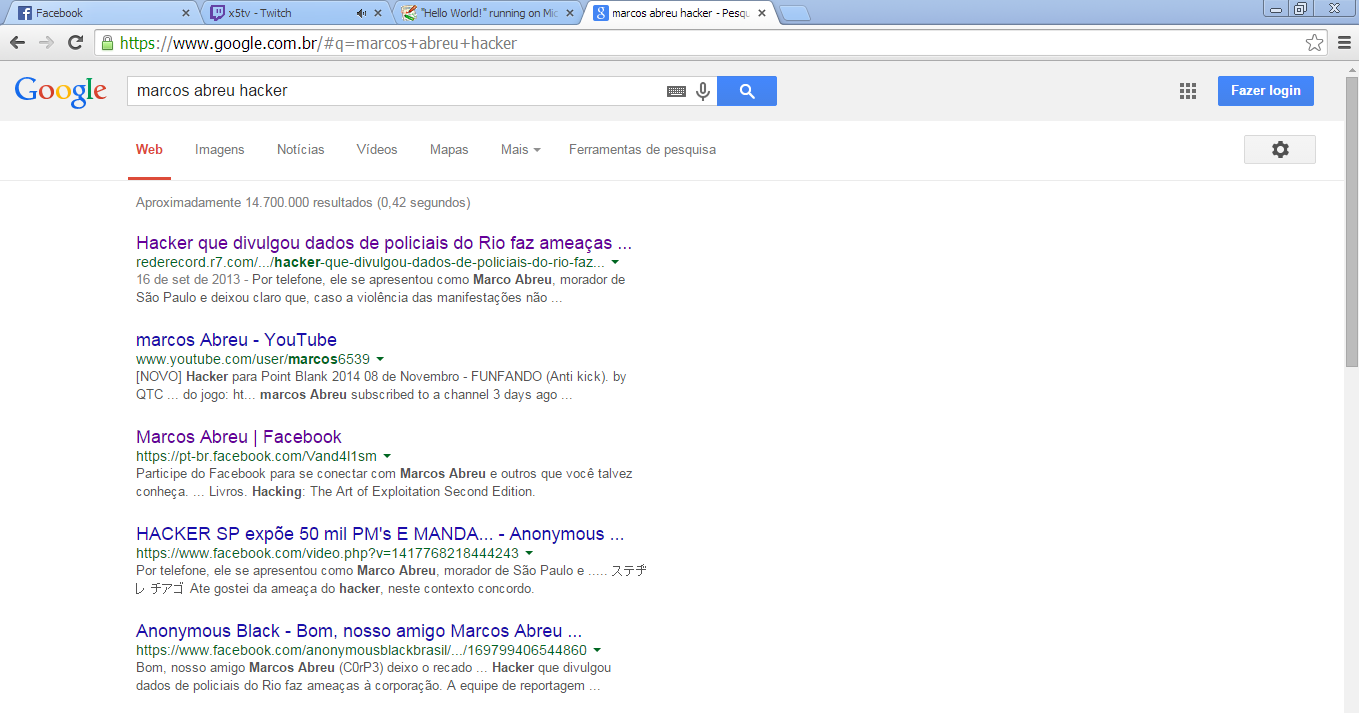Switch to the Imagens search tab

[219, 149]
